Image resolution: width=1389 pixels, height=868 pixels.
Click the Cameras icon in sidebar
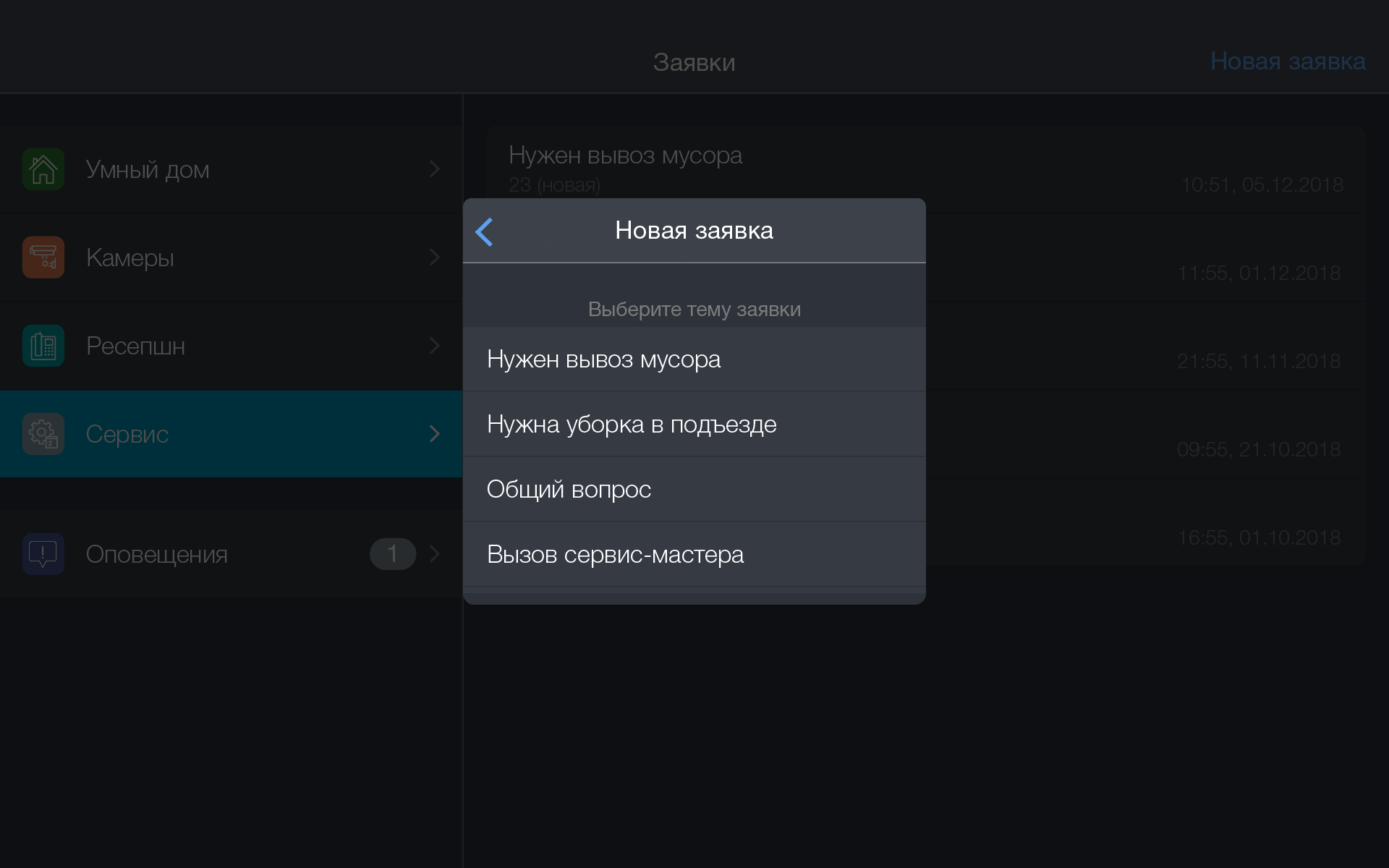pyautogui.click(x=43, y=258)
